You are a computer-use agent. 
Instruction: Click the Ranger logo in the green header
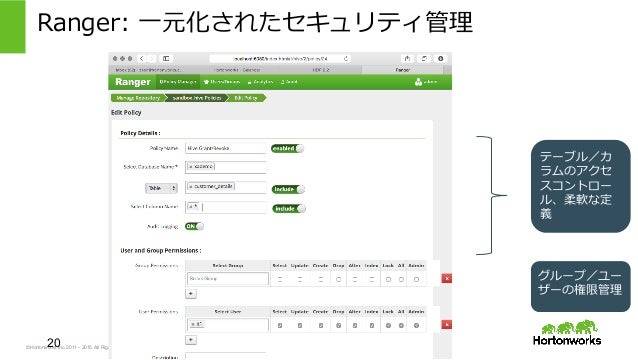pyautogui.click(x=133, y=82)
